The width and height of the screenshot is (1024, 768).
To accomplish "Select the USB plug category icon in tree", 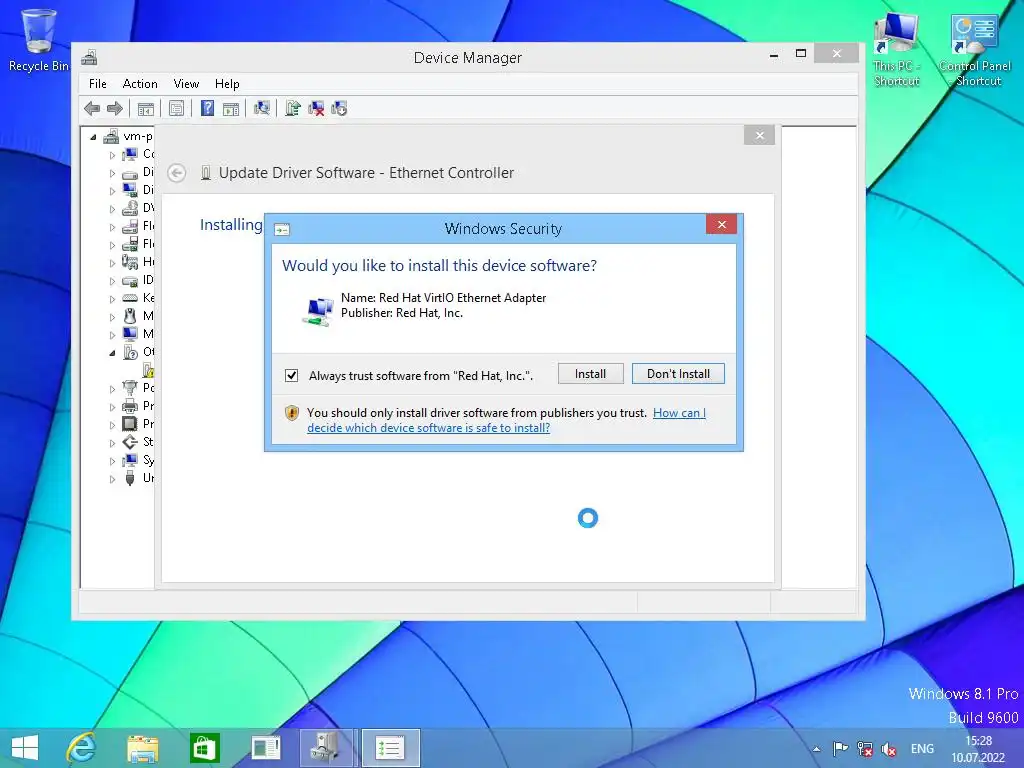I will click(x=130, y=478).
